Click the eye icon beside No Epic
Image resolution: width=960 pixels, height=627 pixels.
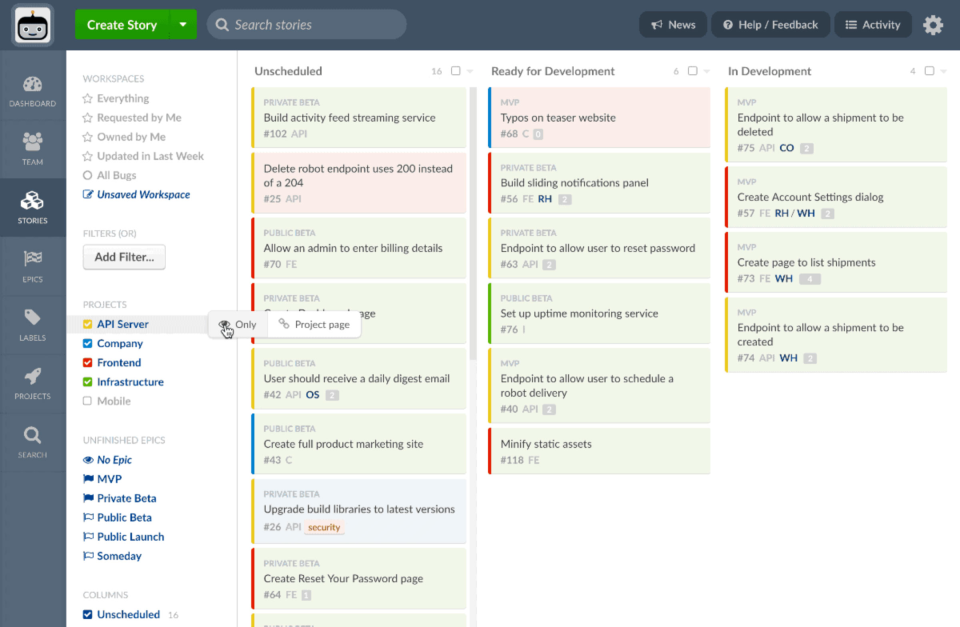point(88,460)
